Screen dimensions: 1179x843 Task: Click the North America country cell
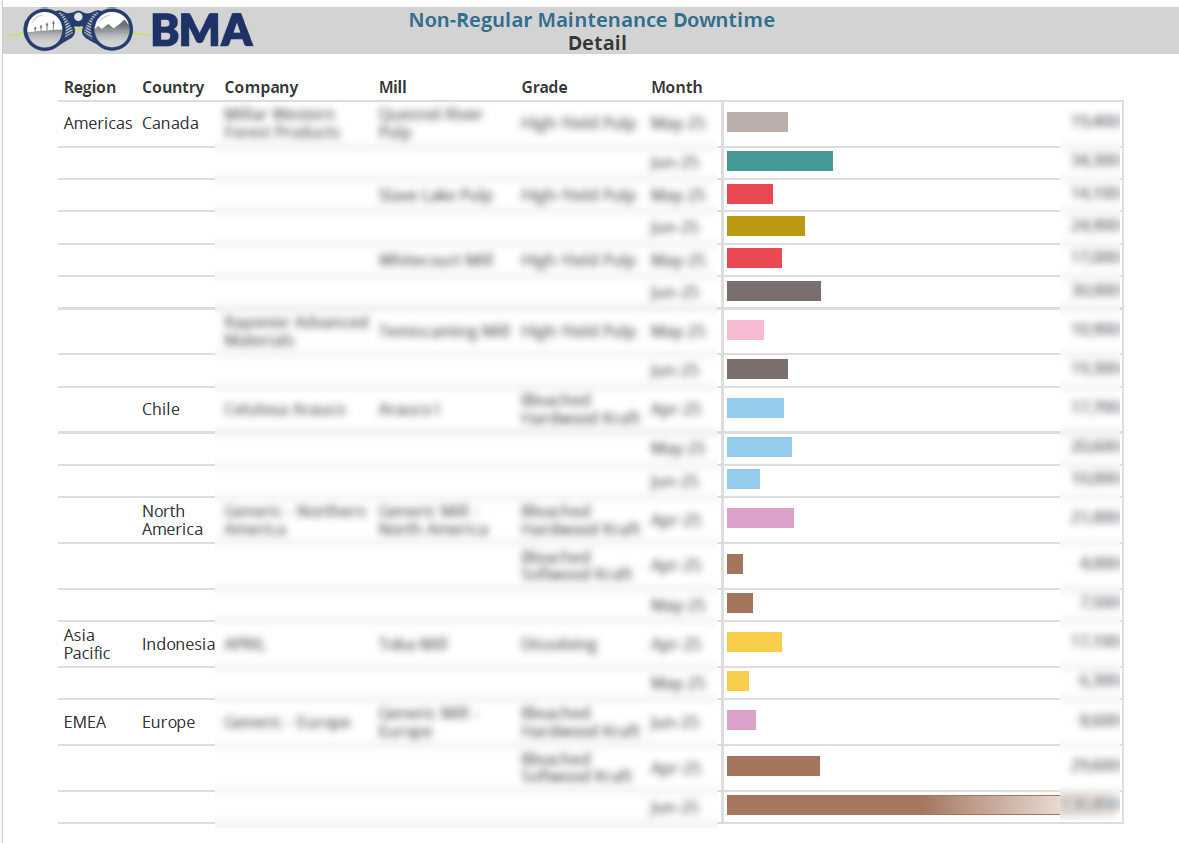pos(172,520)
